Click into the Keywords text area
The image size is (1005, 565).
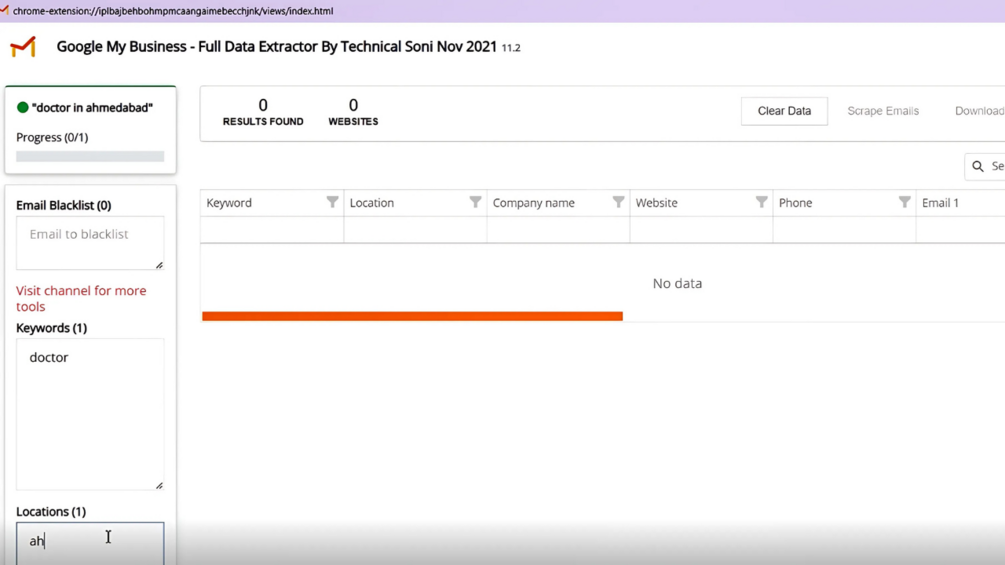pyautogui.click(x=90, y=414)
